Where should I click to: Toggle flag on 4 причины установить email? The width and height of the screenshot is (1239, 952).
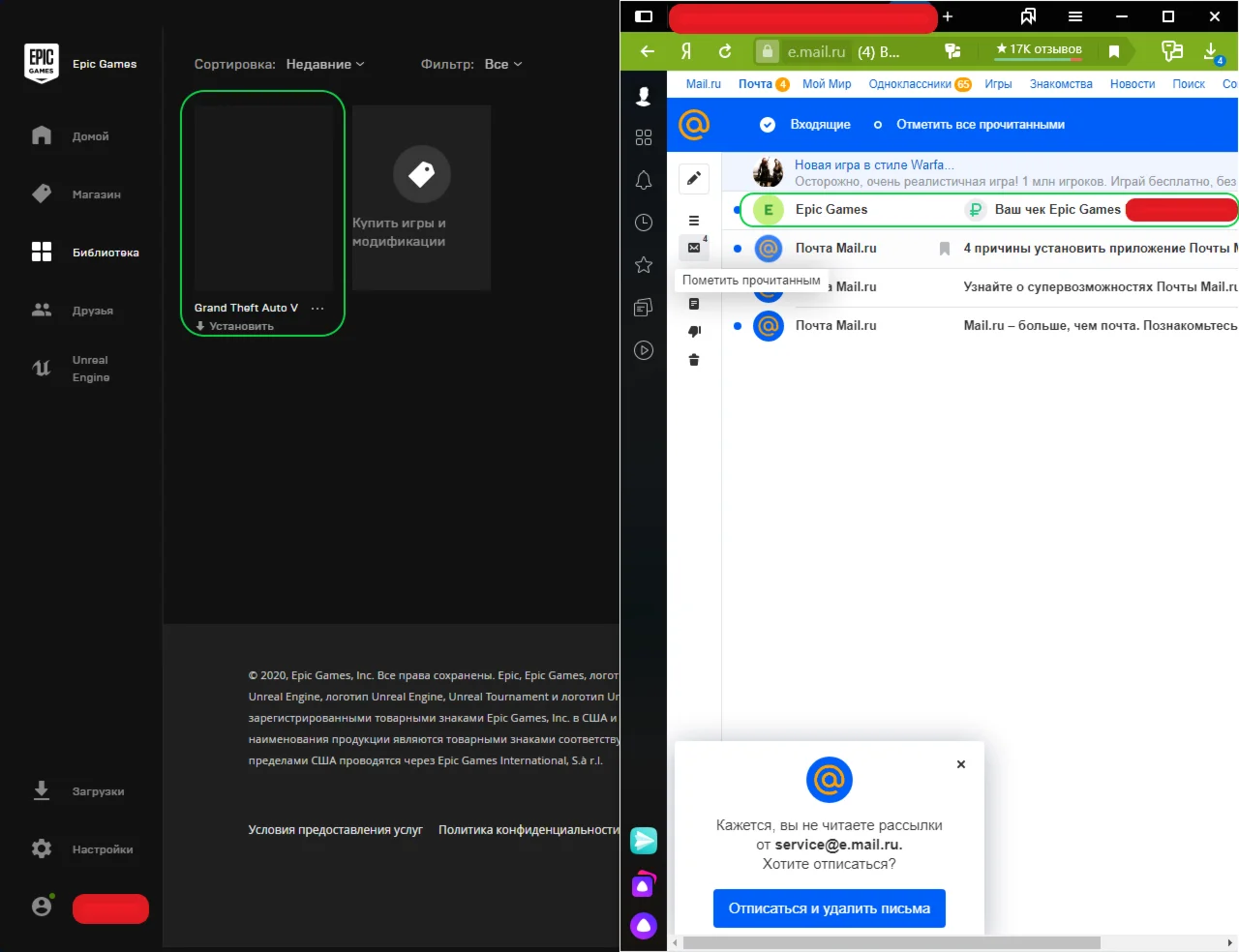pyautogui.click(x=945, y=249)
